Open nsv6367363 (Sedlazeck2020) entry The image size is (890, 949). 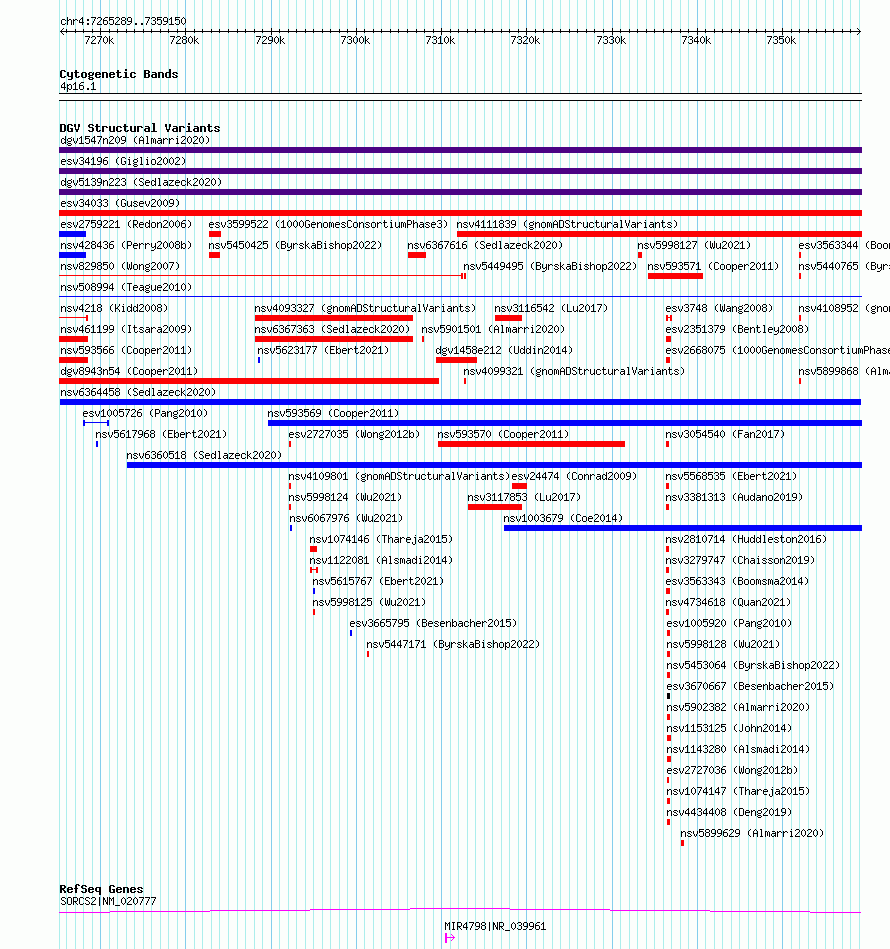332,329
